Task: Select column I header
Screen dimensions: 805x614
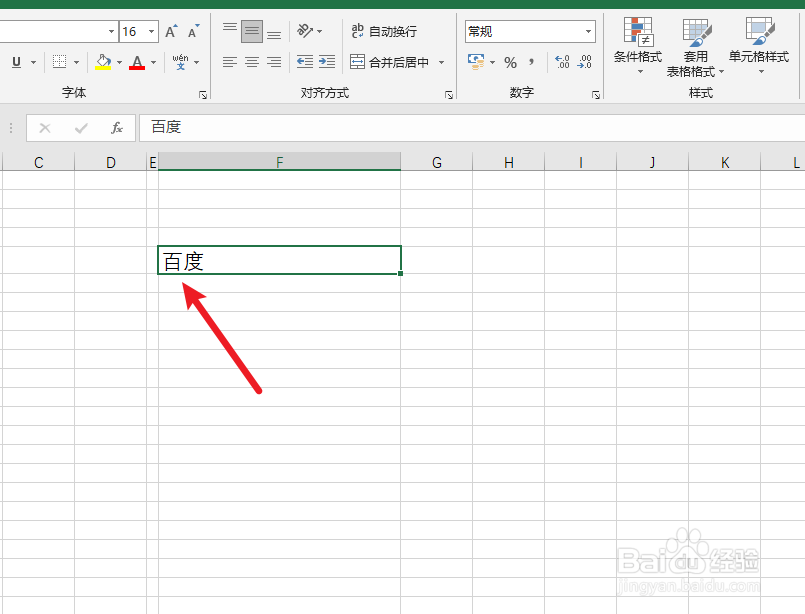Action: click(581, 162)
